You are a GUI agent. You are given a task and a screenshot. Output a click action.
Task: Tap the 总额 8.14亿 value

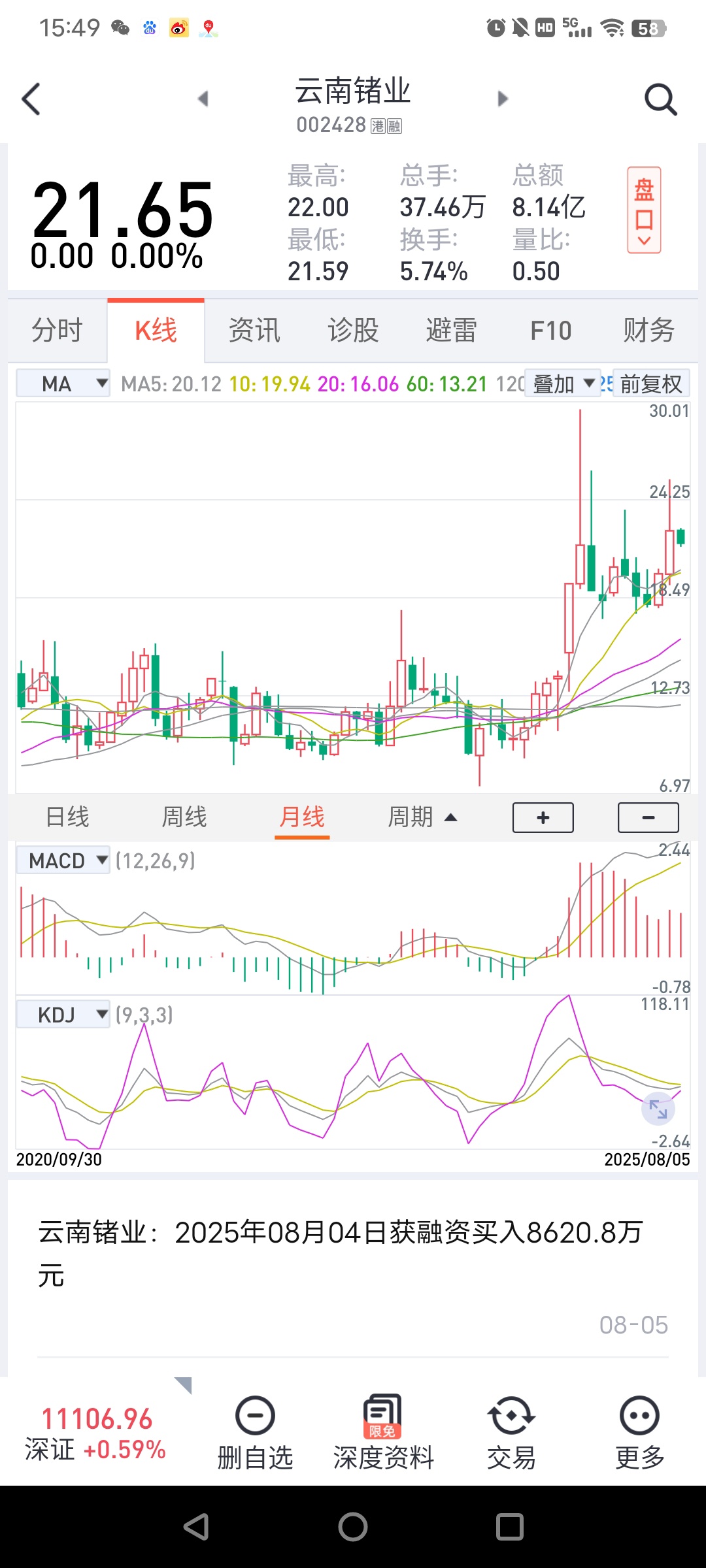coord(548,207)
